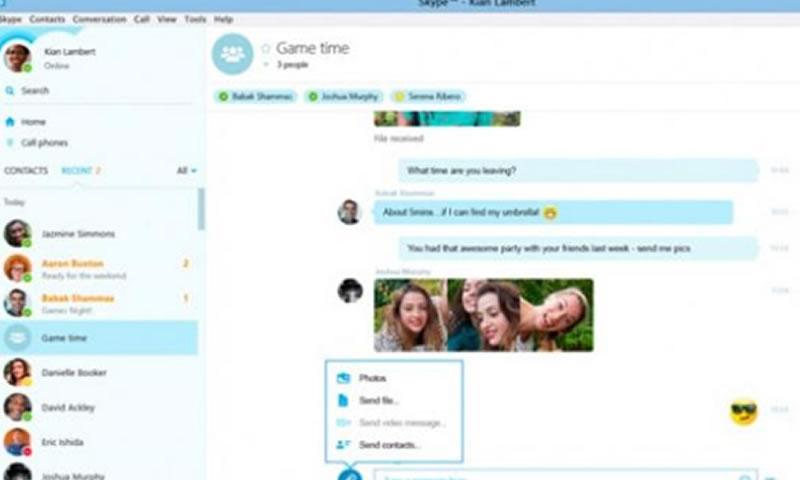The image size is (800, 480).
Task: Click the Serena Ribeiro participant chip
Action: 429,96
